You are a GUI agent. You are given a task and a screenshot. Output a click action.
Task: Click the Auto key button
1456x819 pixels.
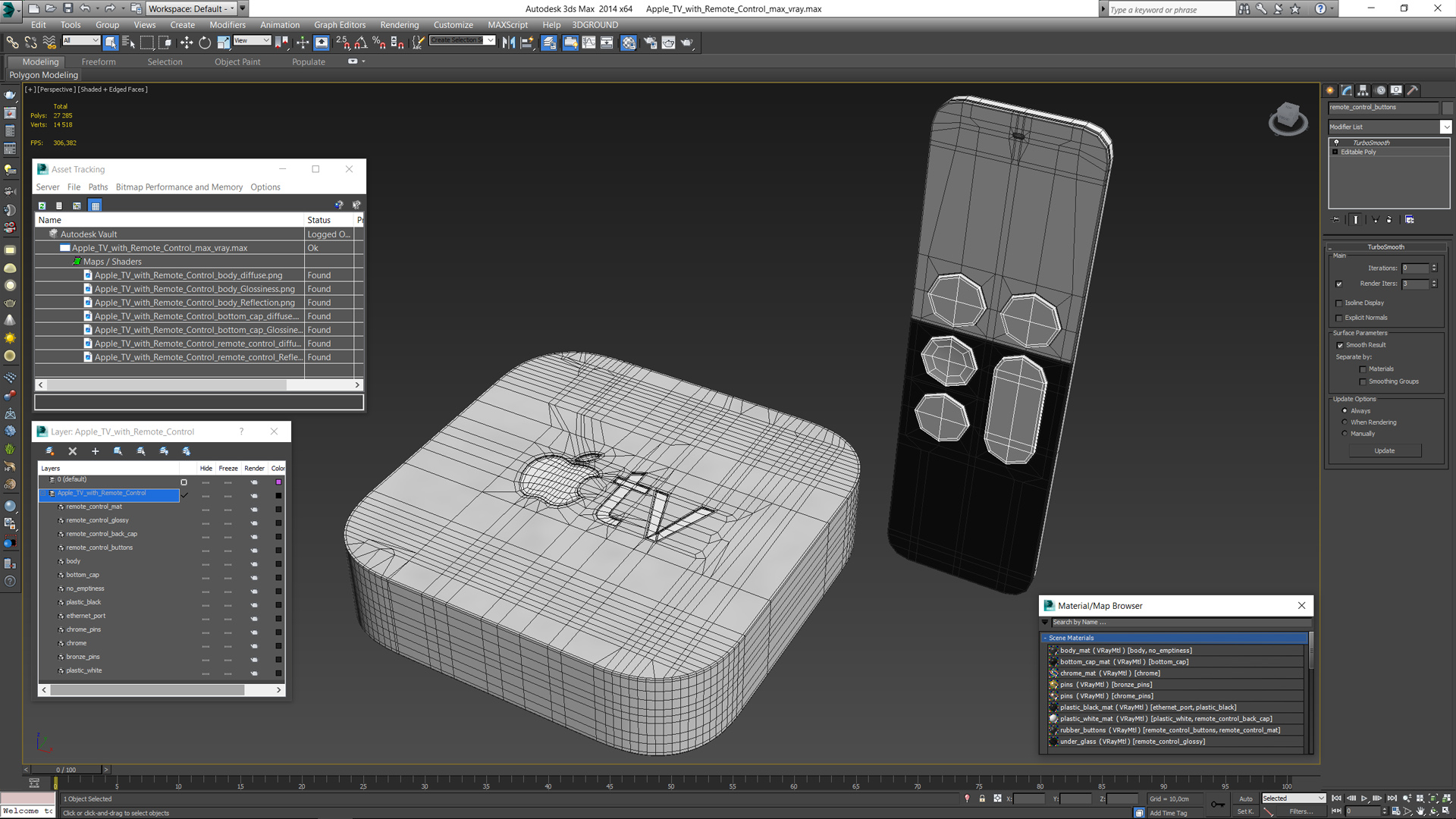pyautogui.click(x=1246, y=799)
